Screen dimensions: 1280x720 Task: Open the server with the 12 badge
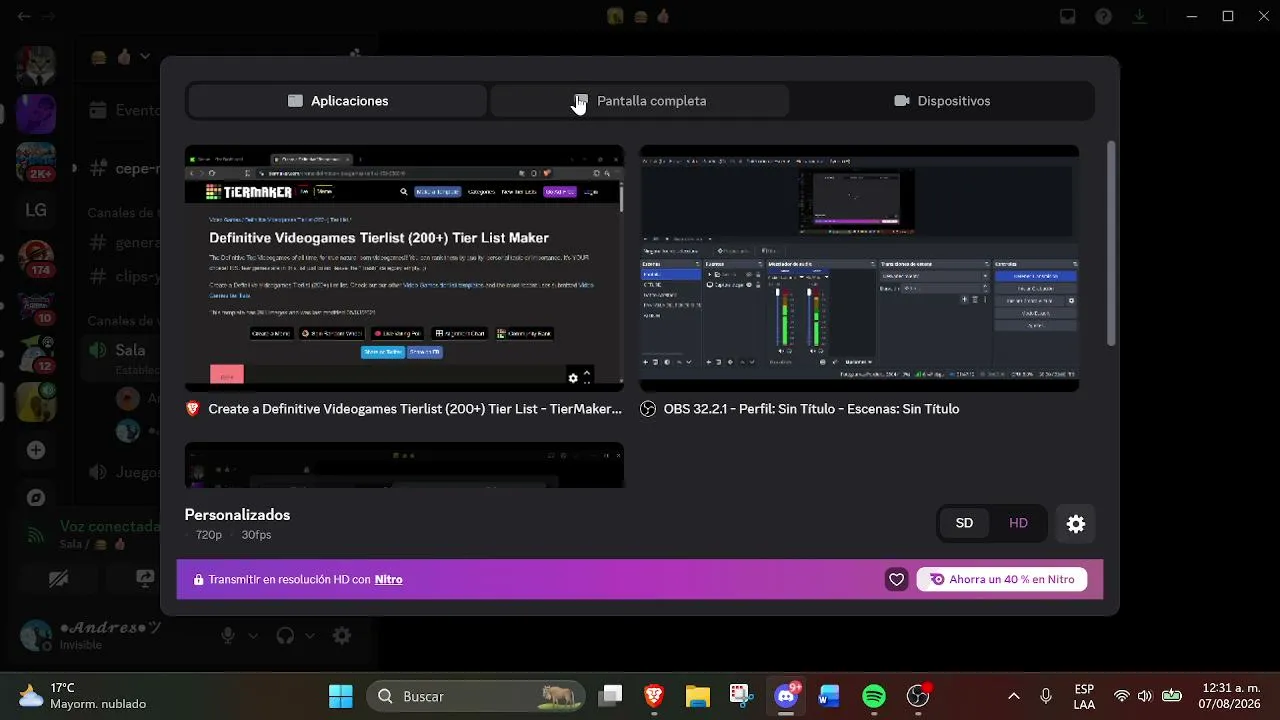click(x=36, y=354)
